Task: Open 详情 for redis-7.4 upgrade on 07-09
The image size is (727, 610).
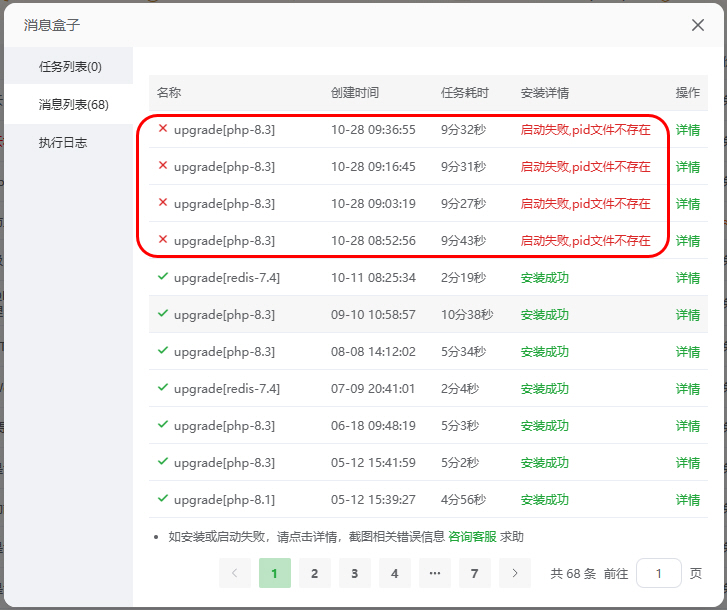Action: click(688, 389)
